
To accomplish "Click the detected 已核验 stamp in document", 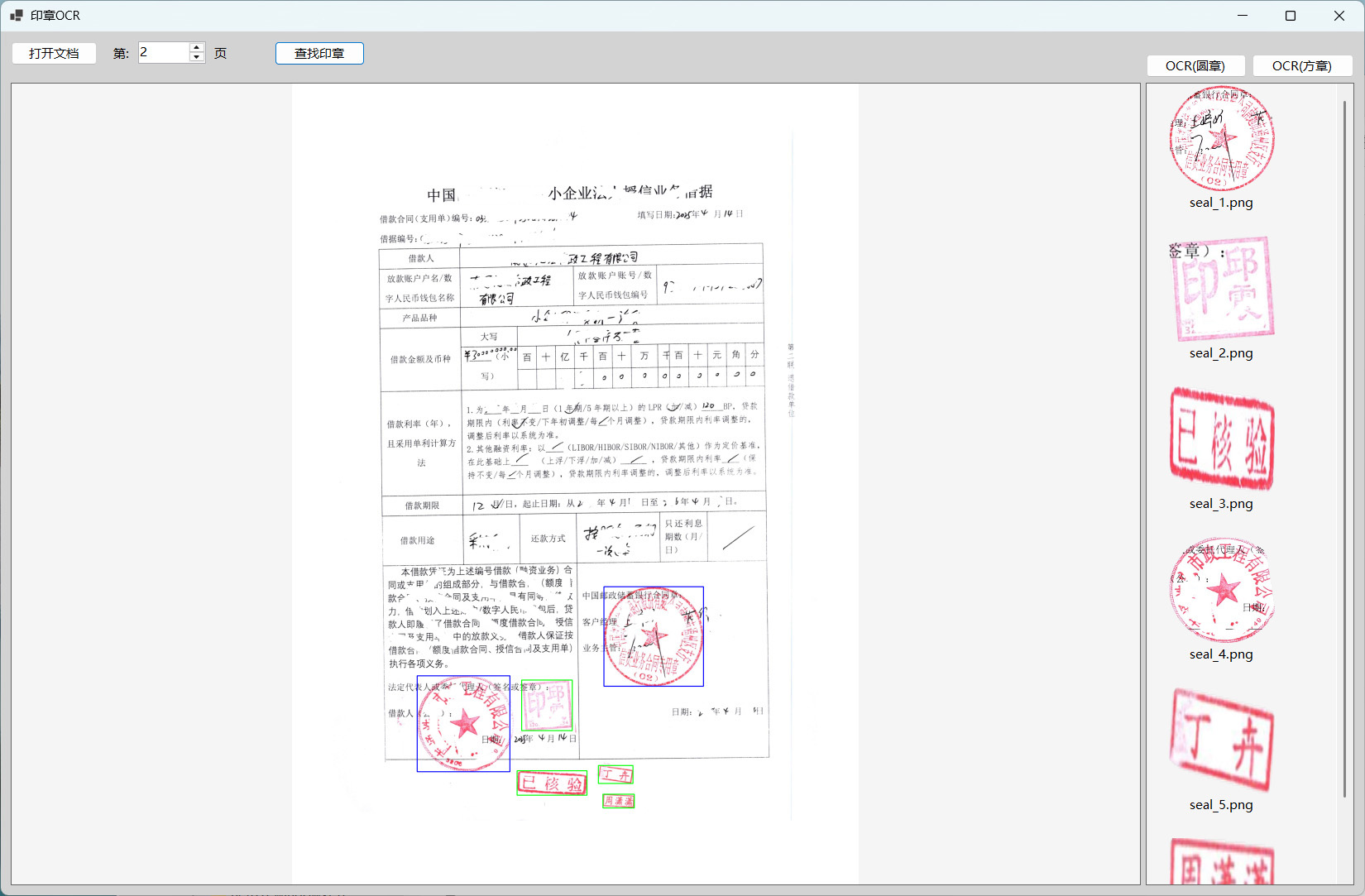I will (x=552, y=783).
